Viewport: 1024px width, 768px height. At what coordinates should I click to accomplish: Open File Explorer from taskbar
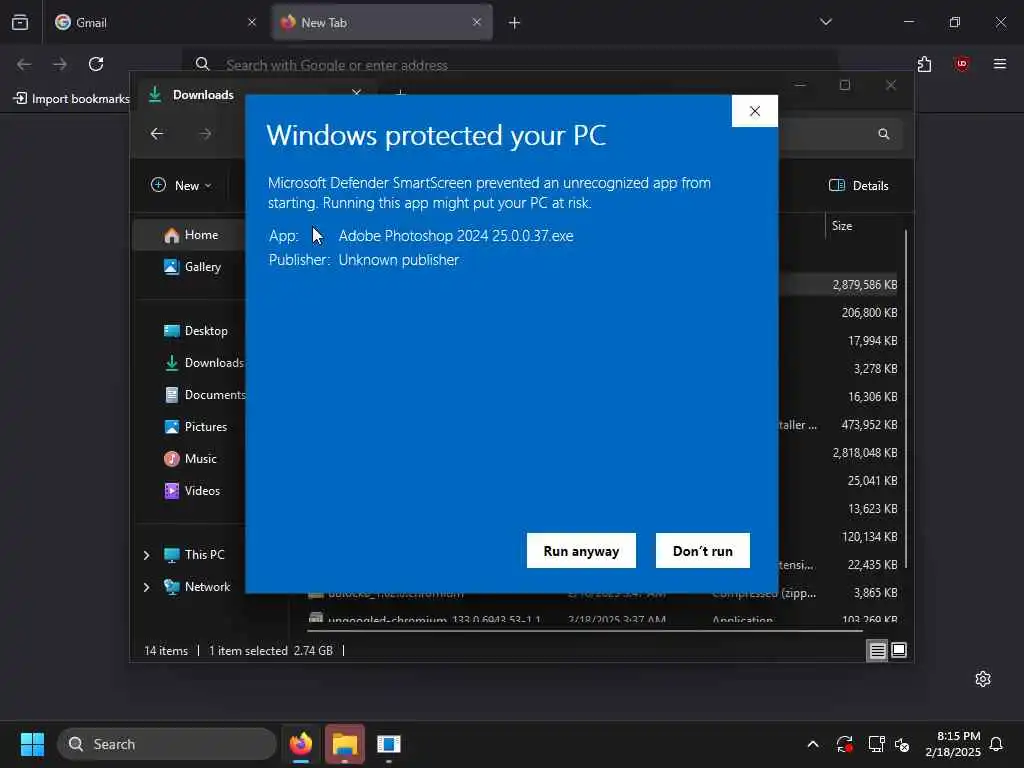coord(345,744)
